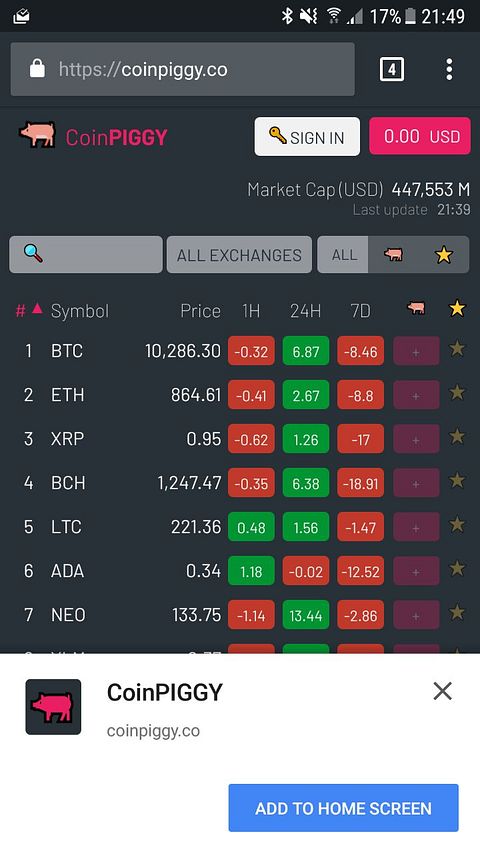Click the CoinPIGGY pig logo in header
480x853 pixels.
point(38,134)
